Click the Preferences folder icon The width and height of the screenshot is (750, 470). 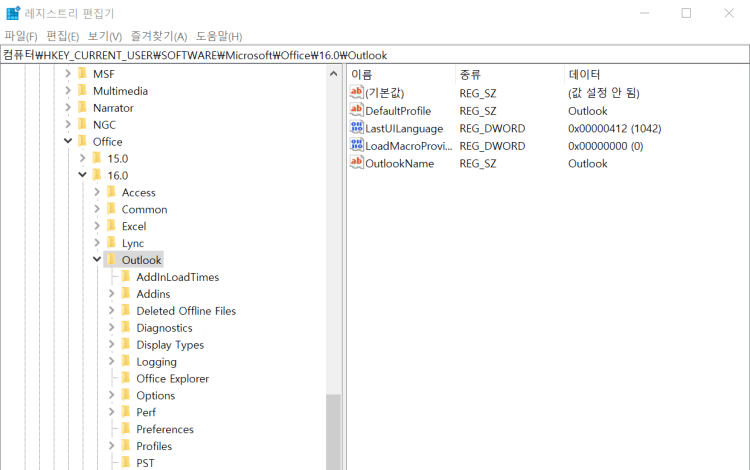[x=126, y=429]
